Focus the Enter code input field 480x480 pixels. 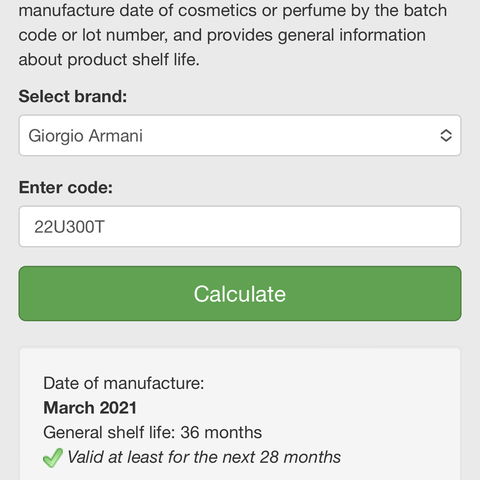(240, 227)
